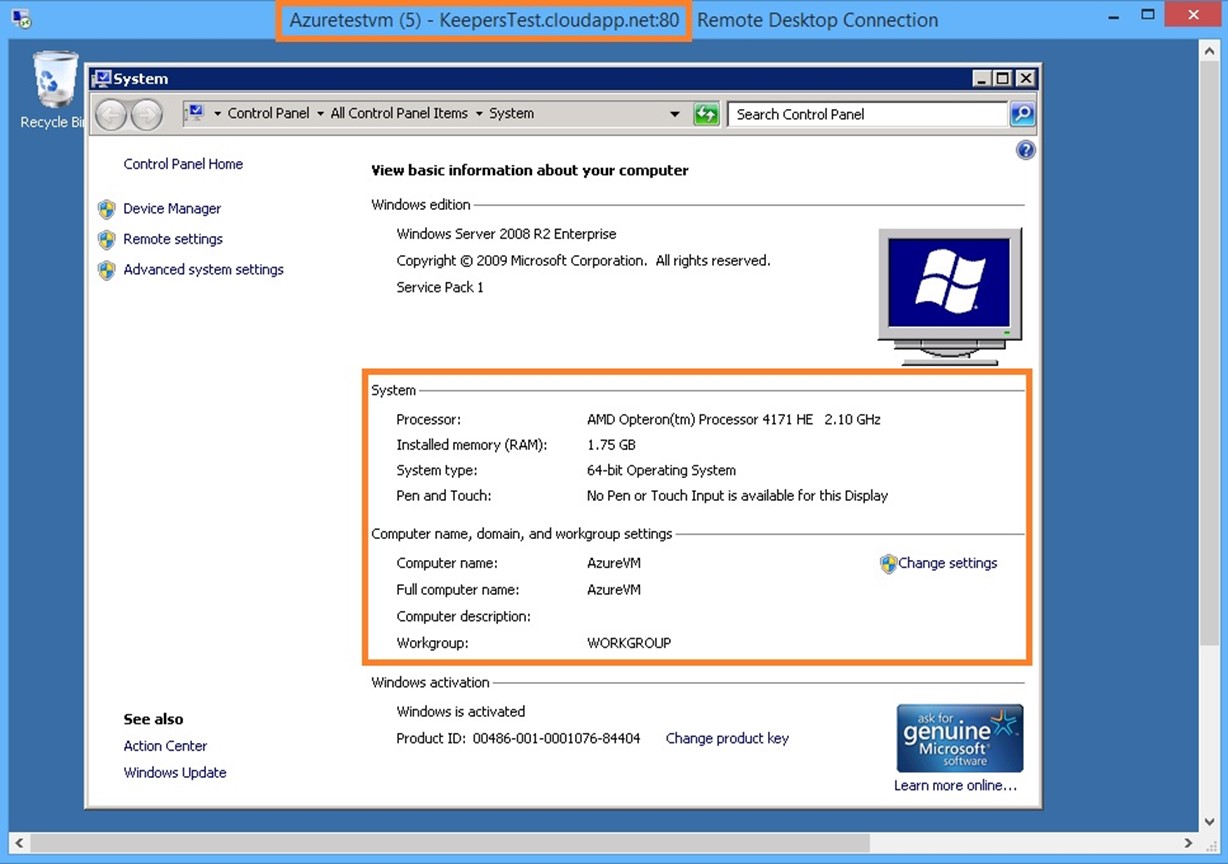
Task: Select the All Control Panel Items breadcrumb
Action: 399,113
